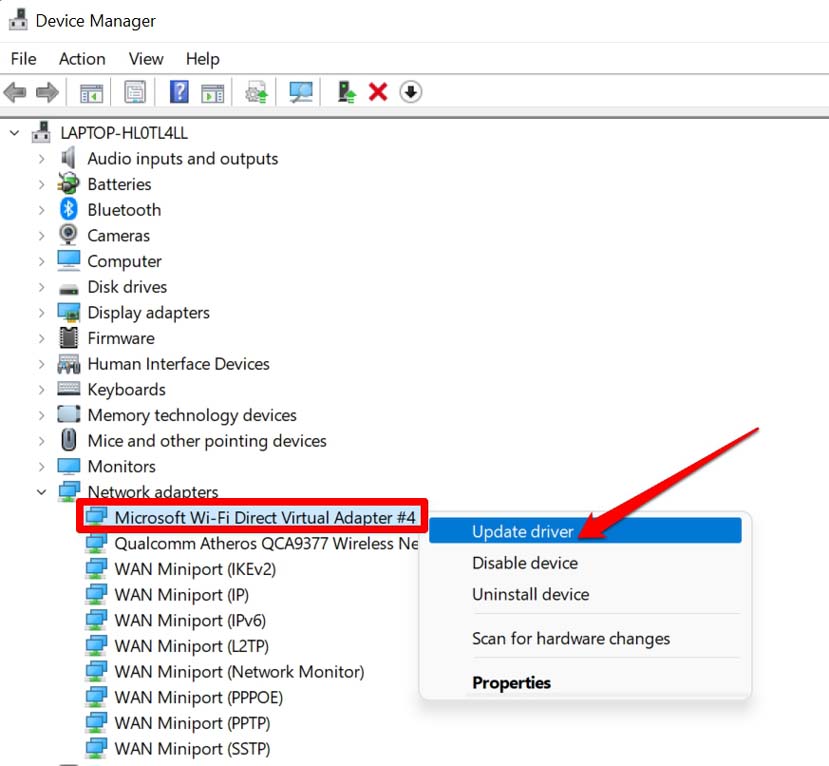Select WAN Miniport (IP)
Viewport: 829px width, 766px height.
[x=181, y=595]
